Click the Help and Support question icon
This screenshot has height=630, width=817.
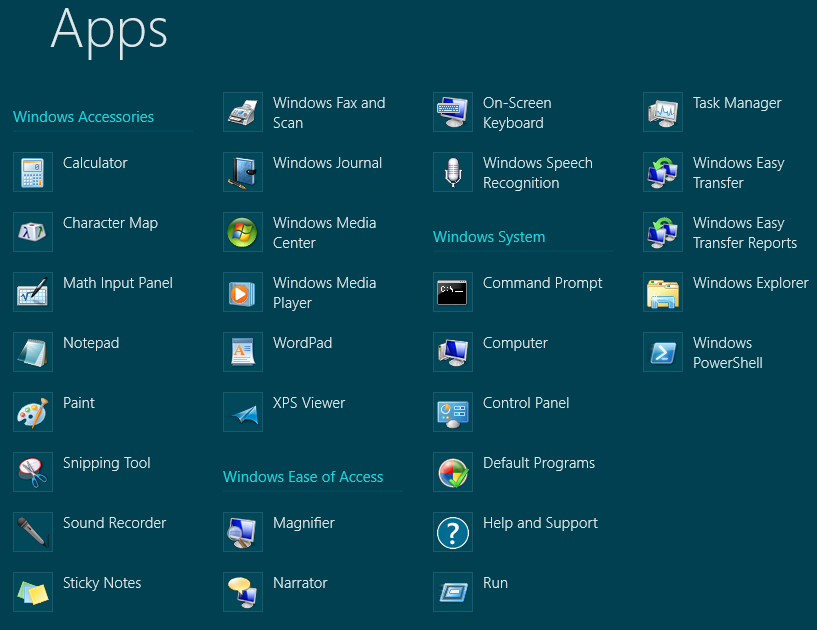[453, 532]
